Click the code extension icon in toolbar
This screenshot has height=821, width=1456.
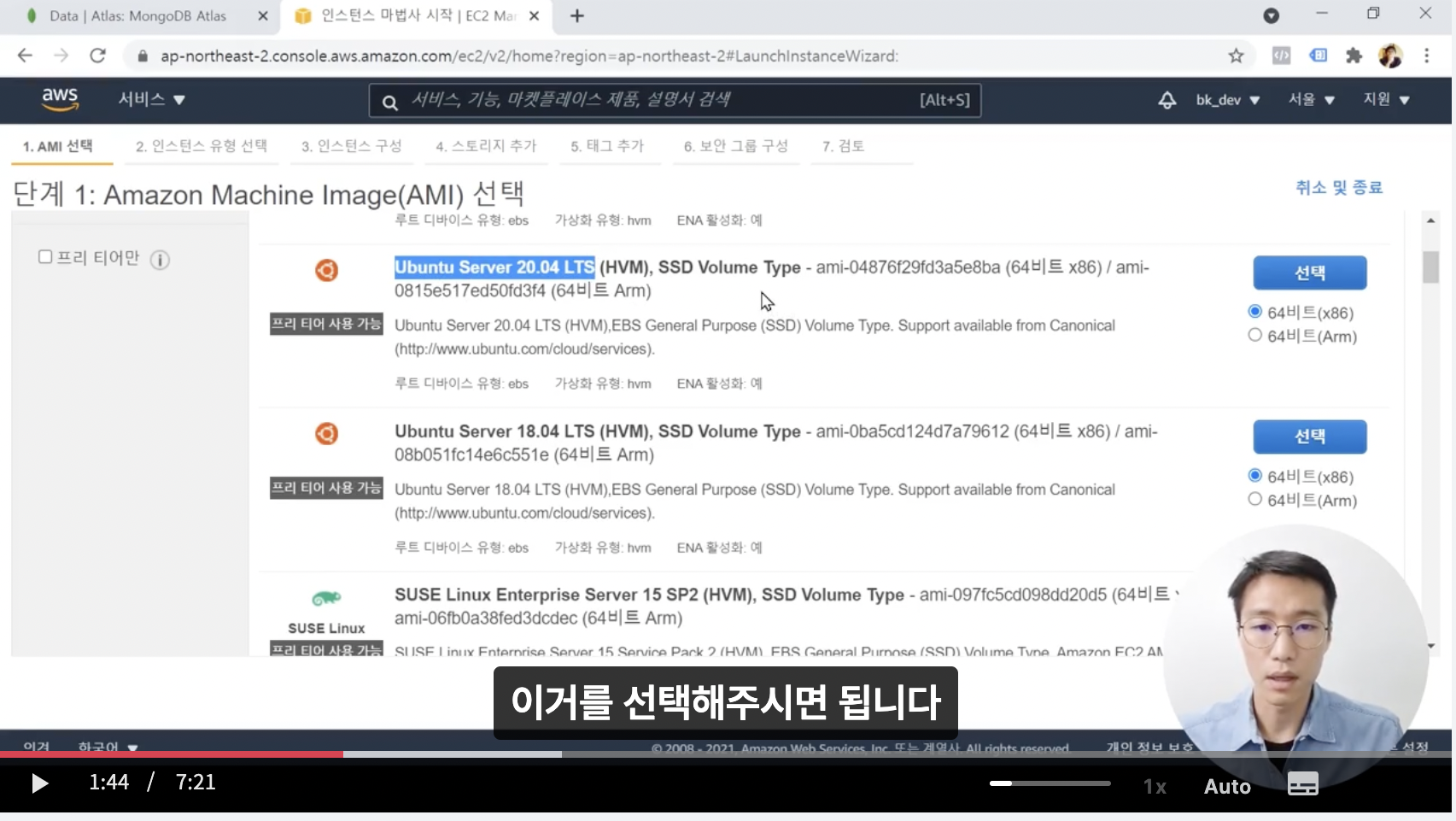(x=1281, y=56)
